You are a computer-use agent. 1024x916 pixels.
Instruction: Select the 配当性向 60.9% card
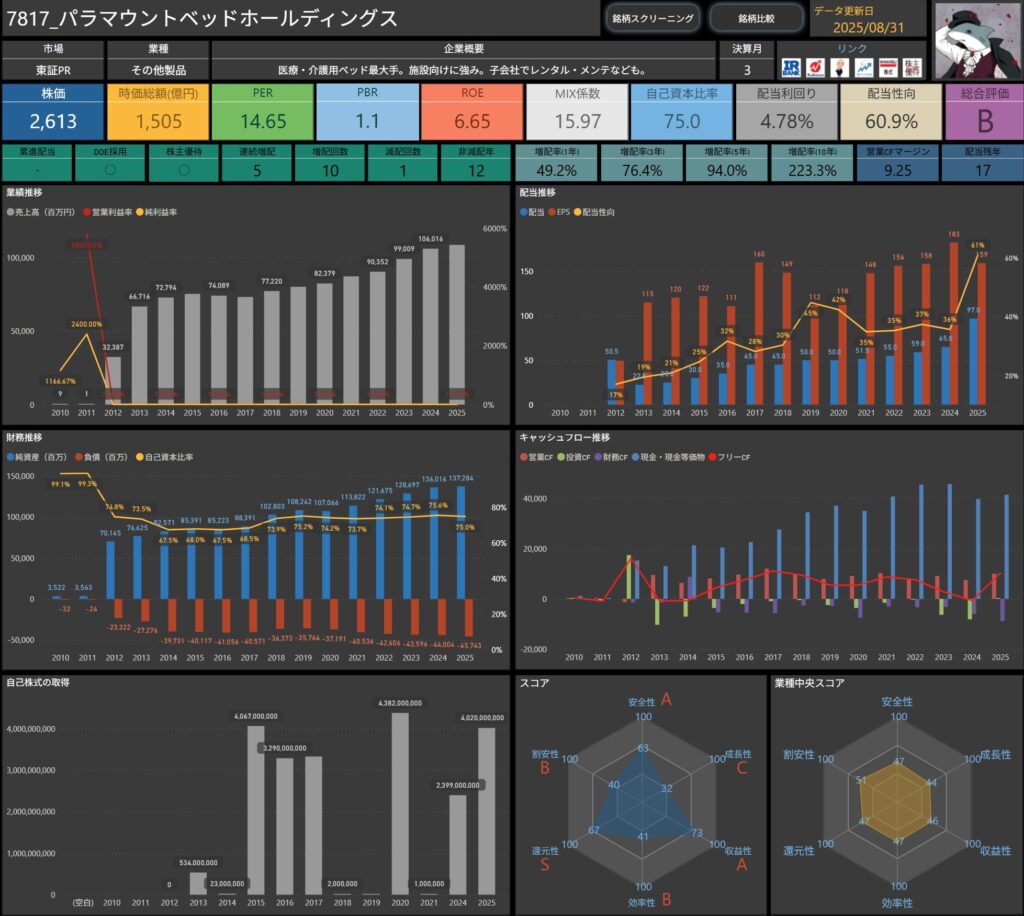pos(891,112)
